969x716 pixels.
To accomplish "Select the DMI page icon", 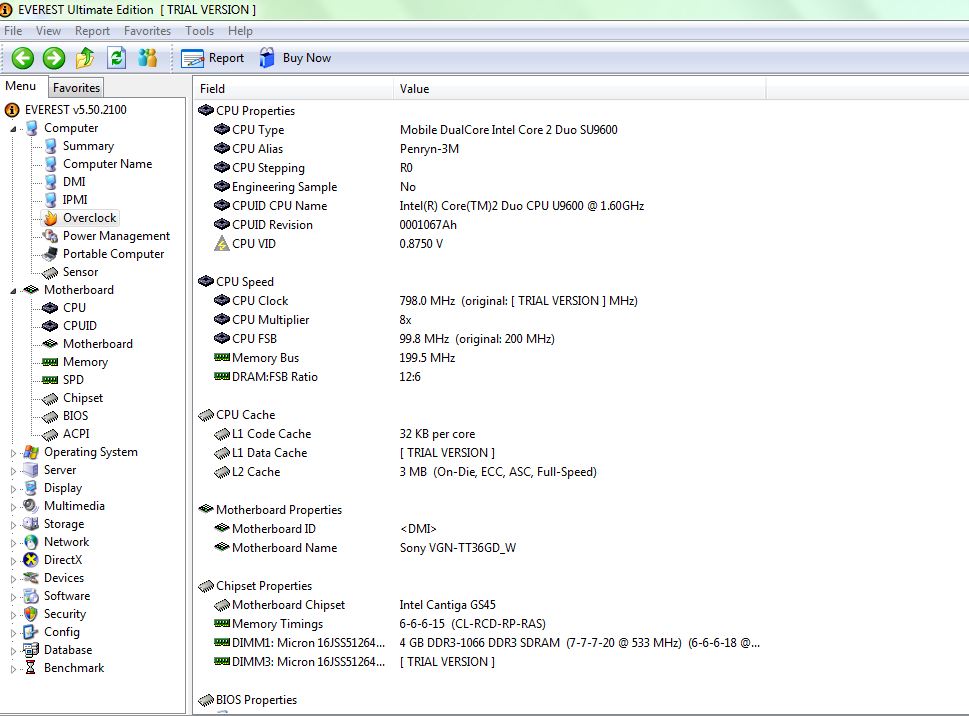I will (x=51, y=182).
